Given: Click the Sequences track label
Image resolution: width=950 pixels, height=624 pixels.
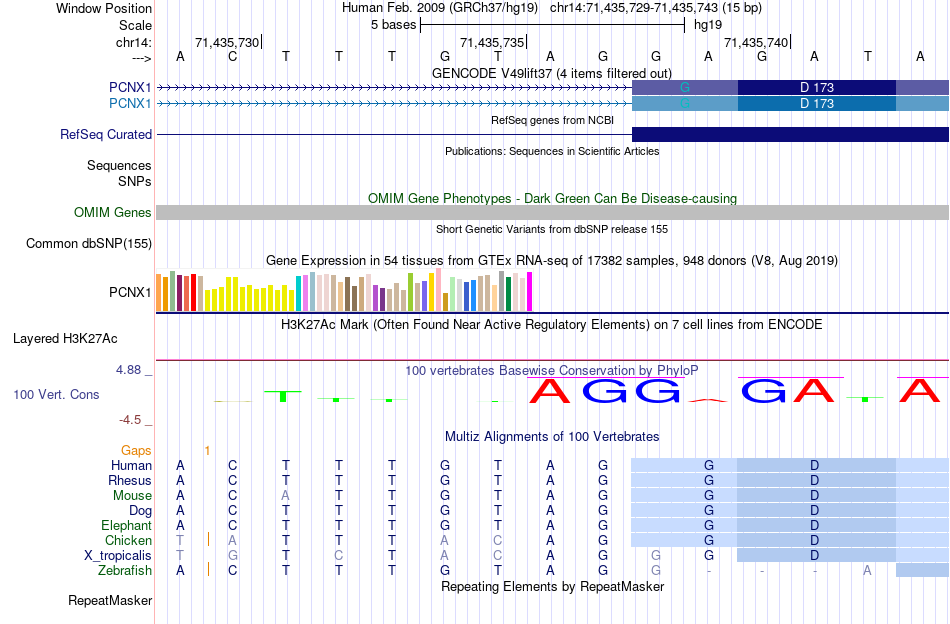Looking at the screenshot, I should [119, 165].
